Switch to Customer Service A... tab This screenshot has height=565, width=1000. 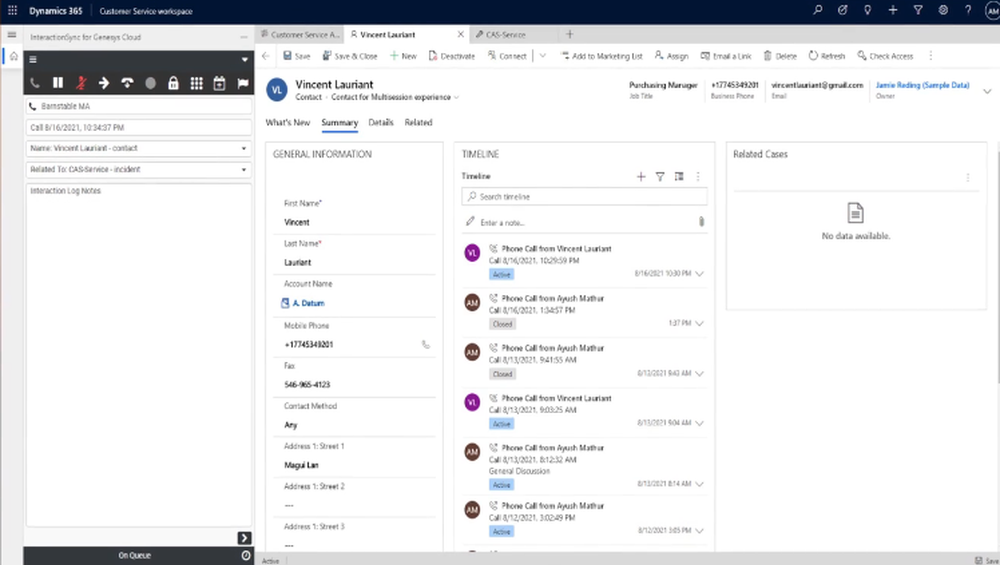[300, 34]
